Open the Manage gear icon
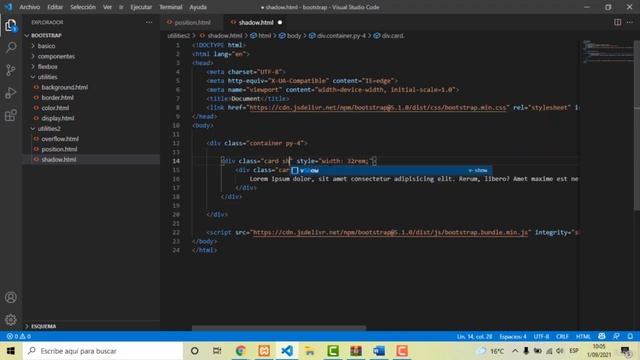Image resolution: width=640 pixels, height=360 pixels. coord(11,320)
